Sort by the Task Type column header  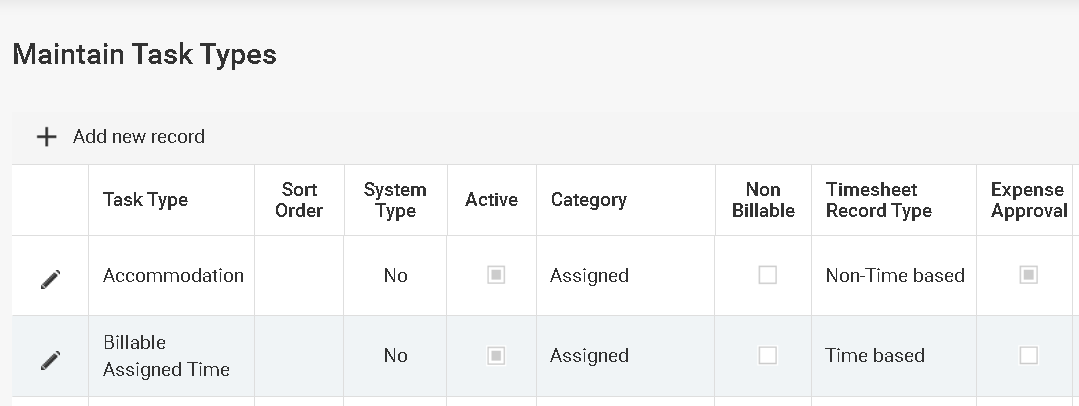(x=145, y=200)
